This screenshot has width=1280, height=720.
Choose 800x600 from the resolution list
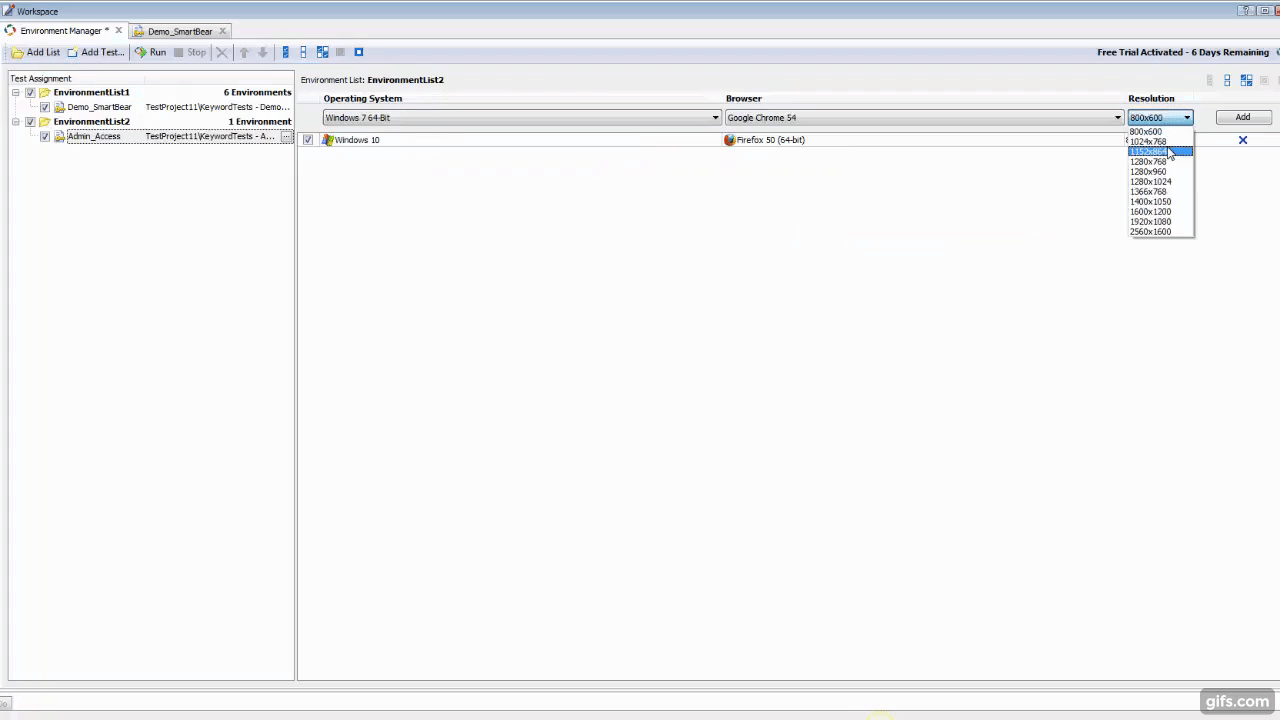pyautogui.click(x=1160, y=132)
